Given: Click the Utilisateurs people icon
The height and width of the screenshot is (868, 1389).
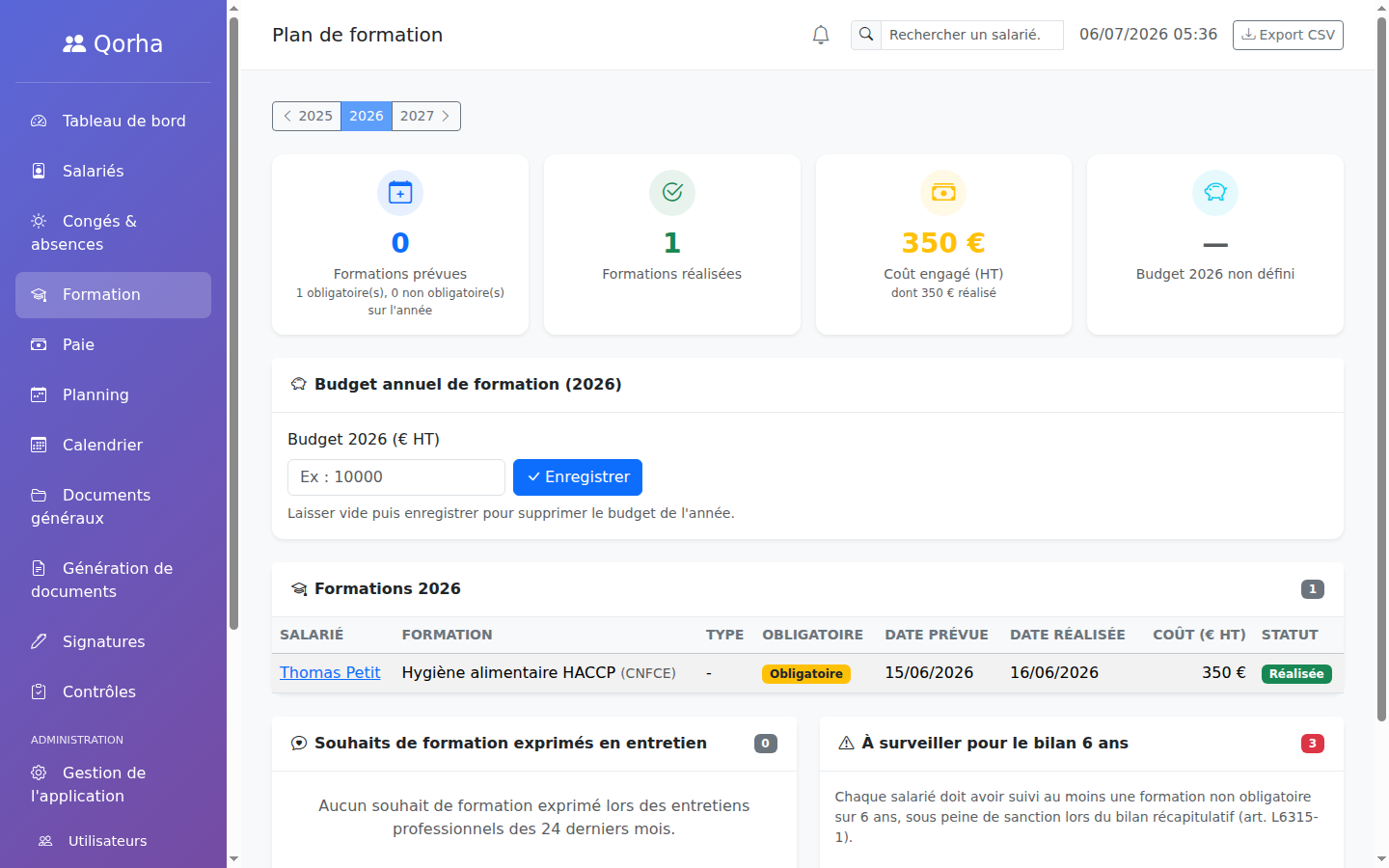Looking at the screenshot, I should coord(45,841).
